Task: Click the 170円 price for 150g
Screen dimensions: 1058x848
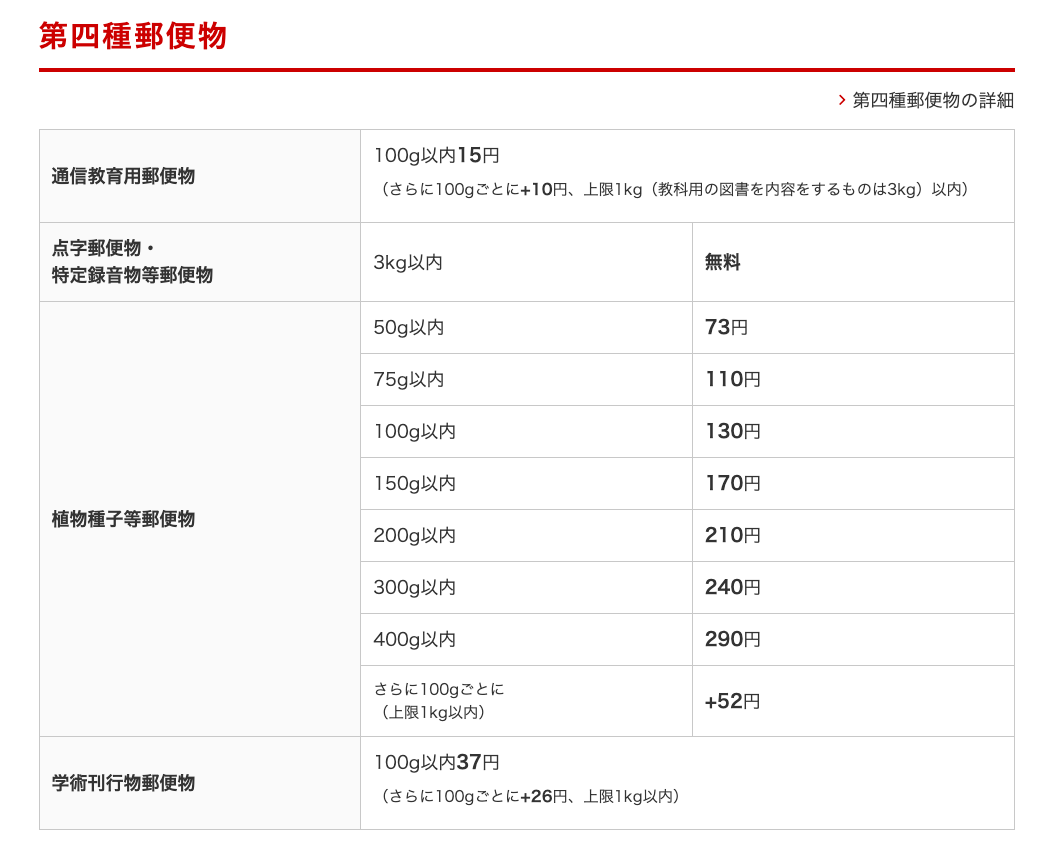Action: [x=732, y=483]
